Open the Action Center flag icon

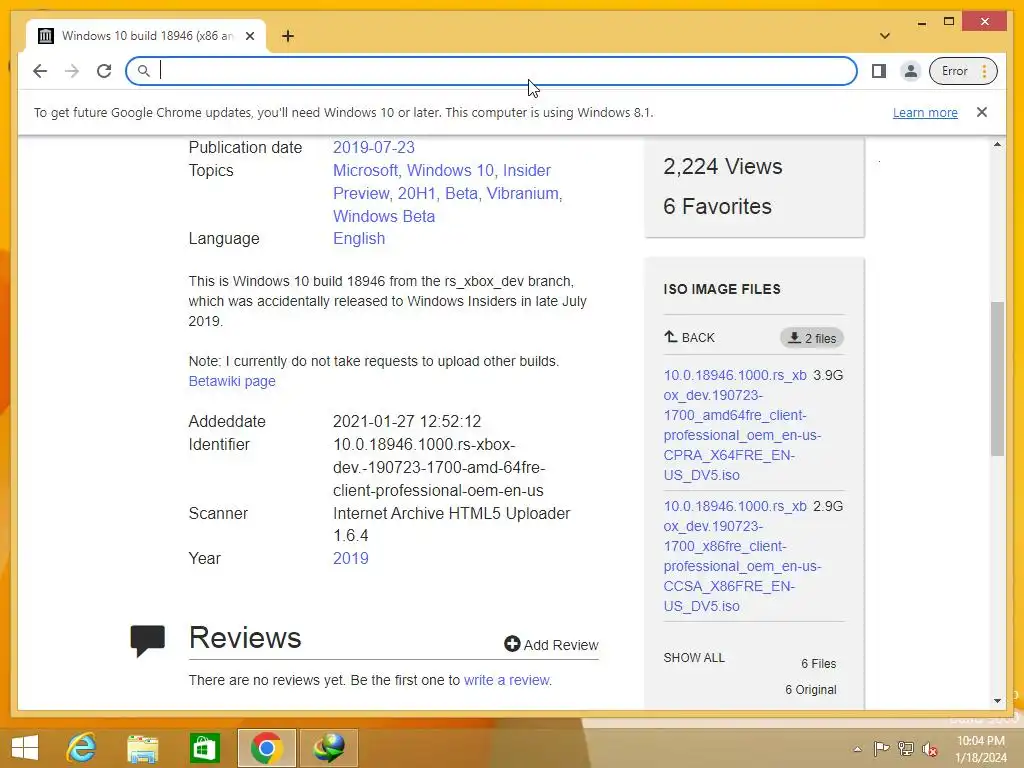pos(881,749)
